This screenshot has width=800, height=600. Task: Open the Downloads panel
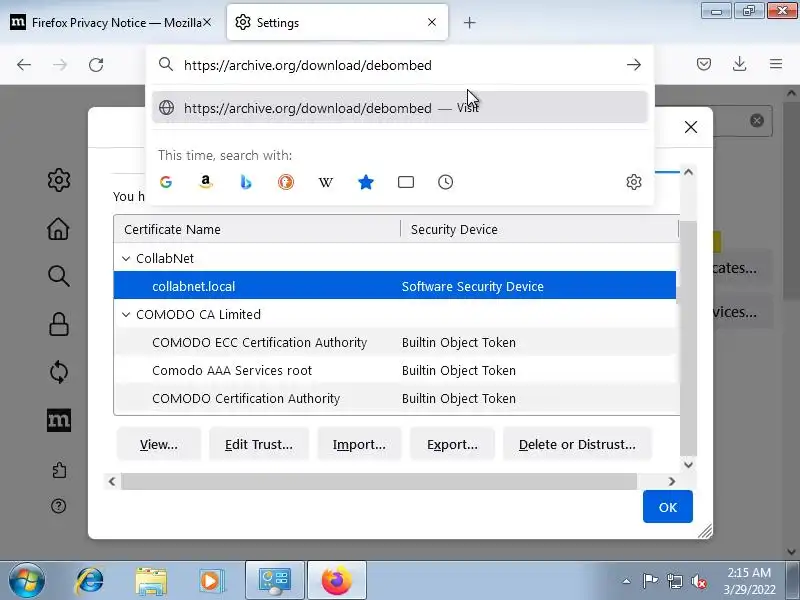(739, 64)
